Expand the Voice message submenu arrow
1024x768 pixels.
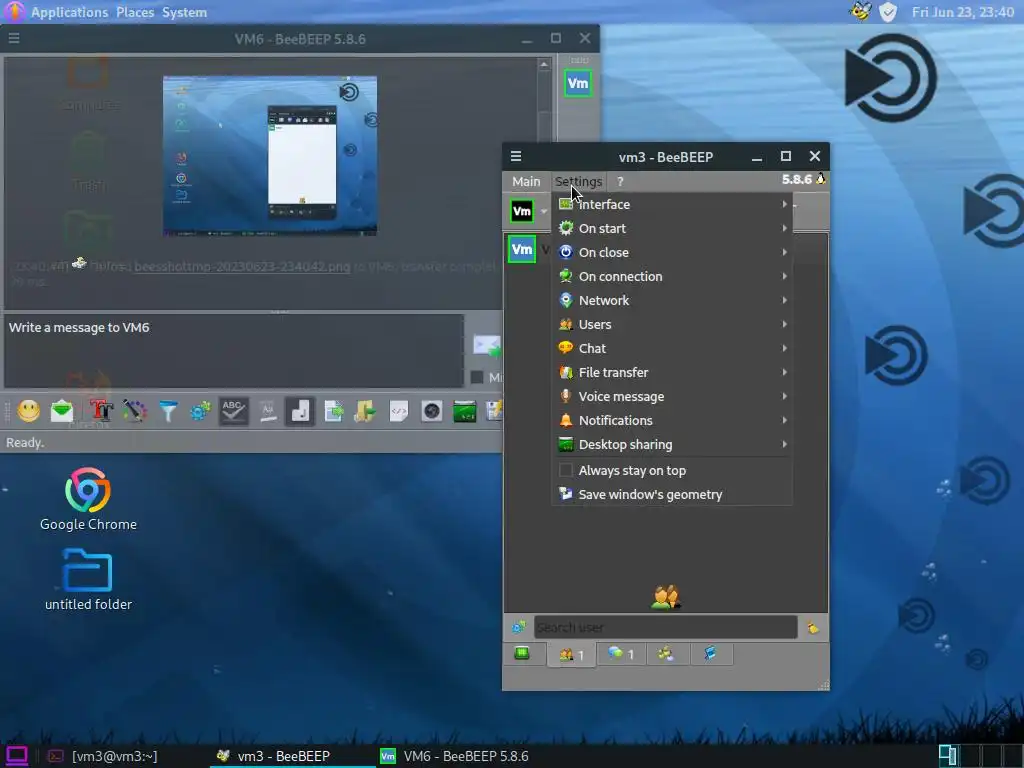(x=784, y=396)
